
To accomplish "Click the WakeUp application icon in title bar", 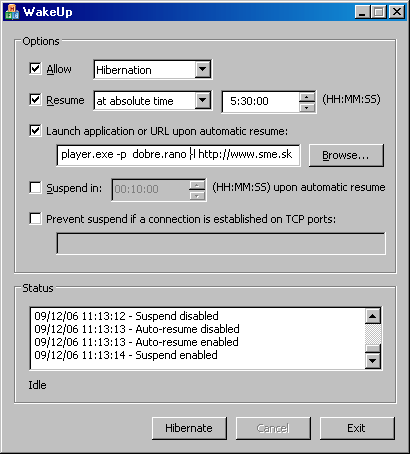I will (12, 12).
